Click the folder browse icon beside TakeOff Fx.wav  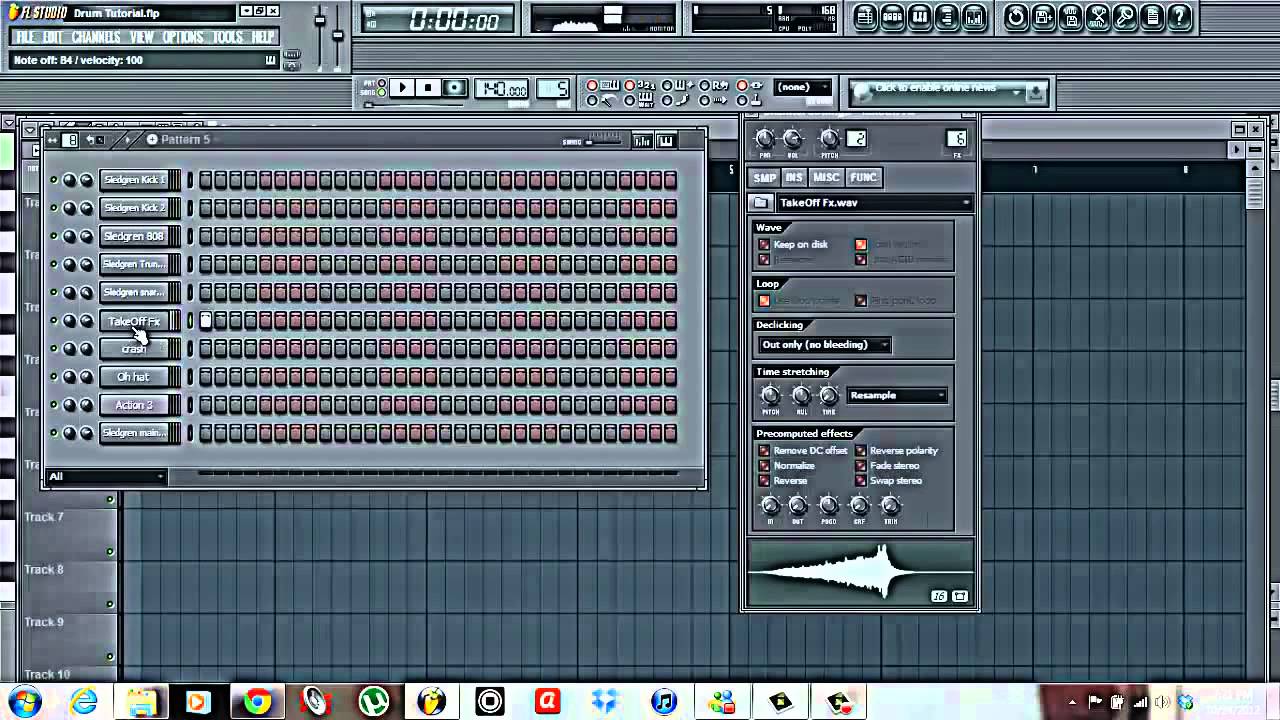[x=761, y=203]
